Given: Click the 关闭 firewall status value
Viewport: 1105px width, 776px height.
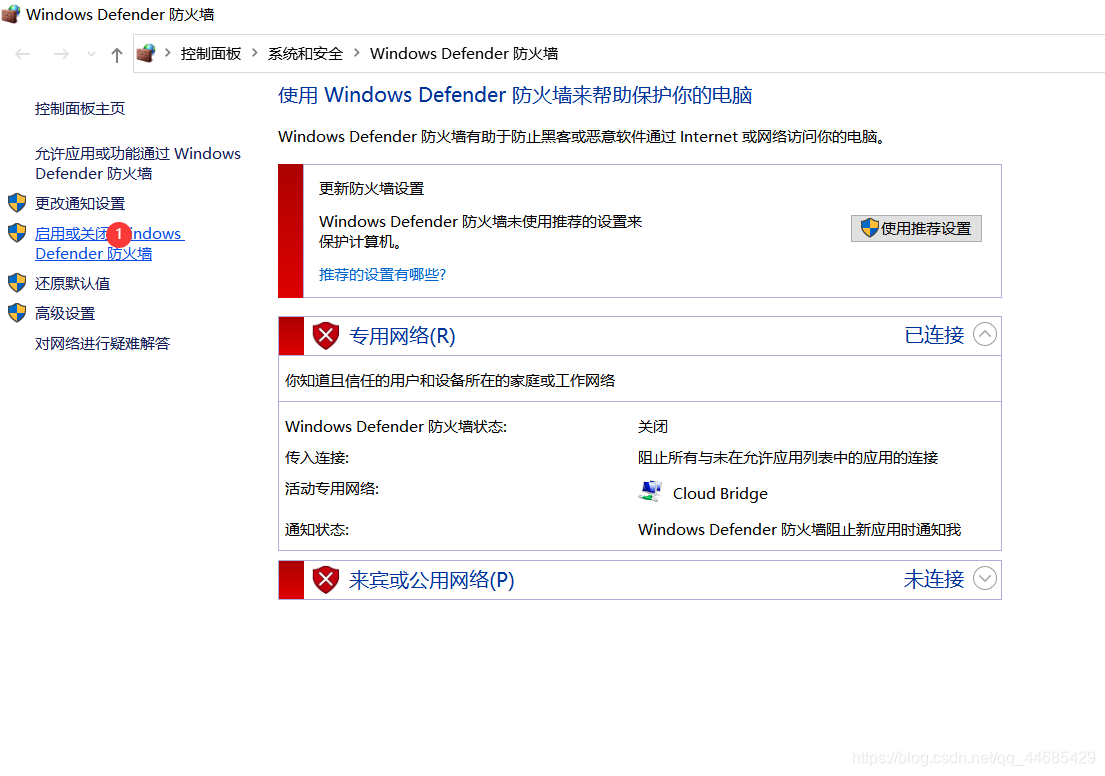Looking at the screenshot, I should (653, 426).
